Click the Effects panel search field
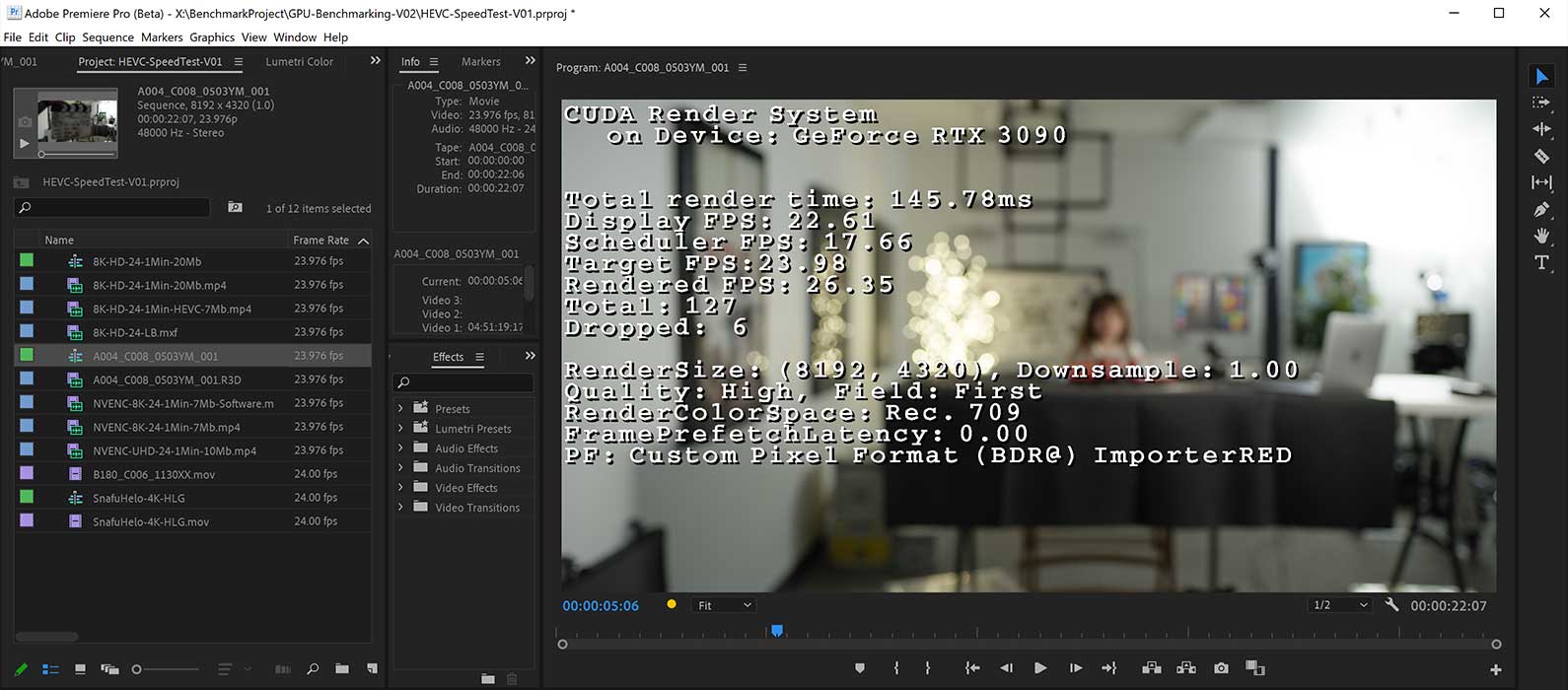The image size is (1568, 690). click(463, 382)
